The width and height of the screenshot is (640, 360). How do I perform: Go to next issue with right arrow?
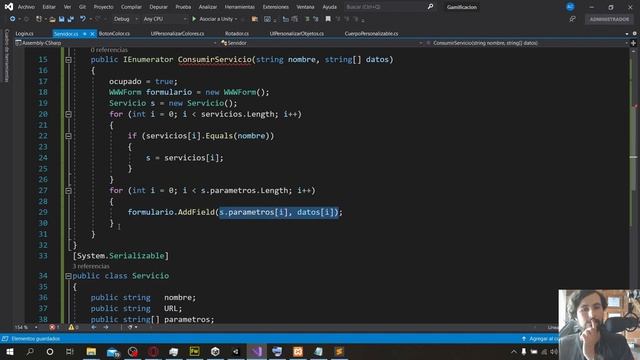(x=106, y=327)
